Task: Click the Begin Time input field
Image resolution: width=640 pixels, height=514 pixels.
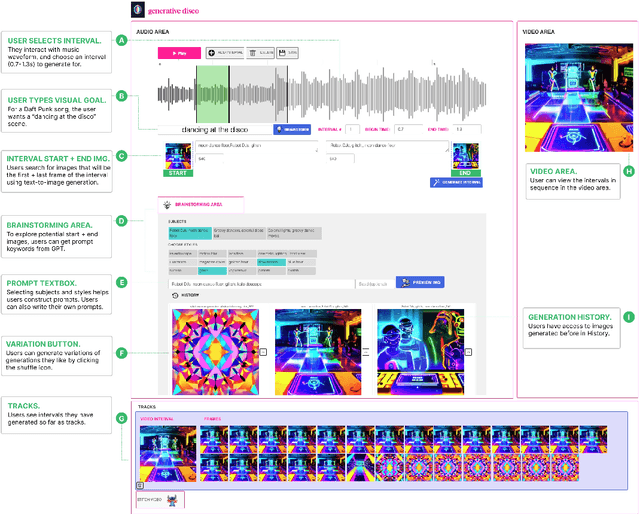Action: tap(408, 129)
